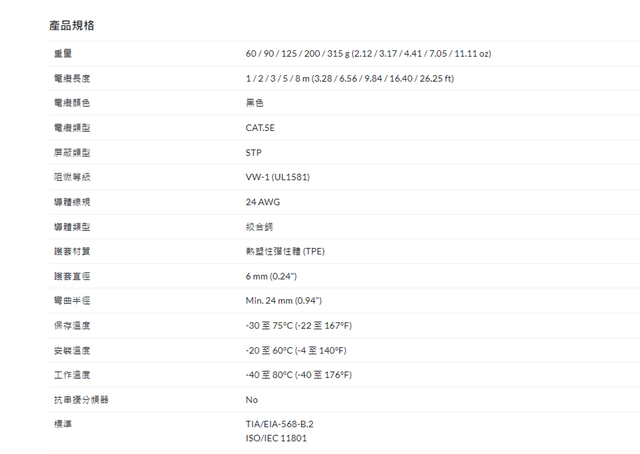Select the CAT.5E cable type value
Viewport: 640px width, 454px height.
click(260, 128)
